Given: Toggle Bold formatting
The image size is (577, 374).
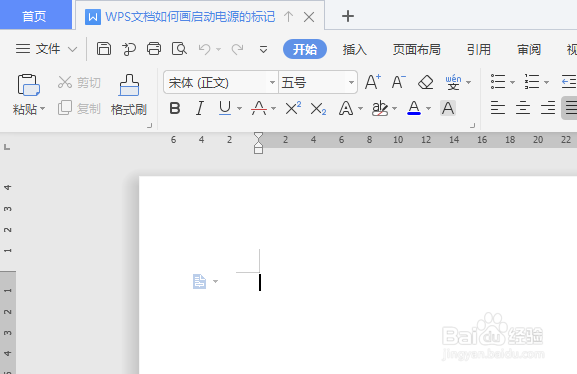Looking at the screenshot, I should (175, 109).
